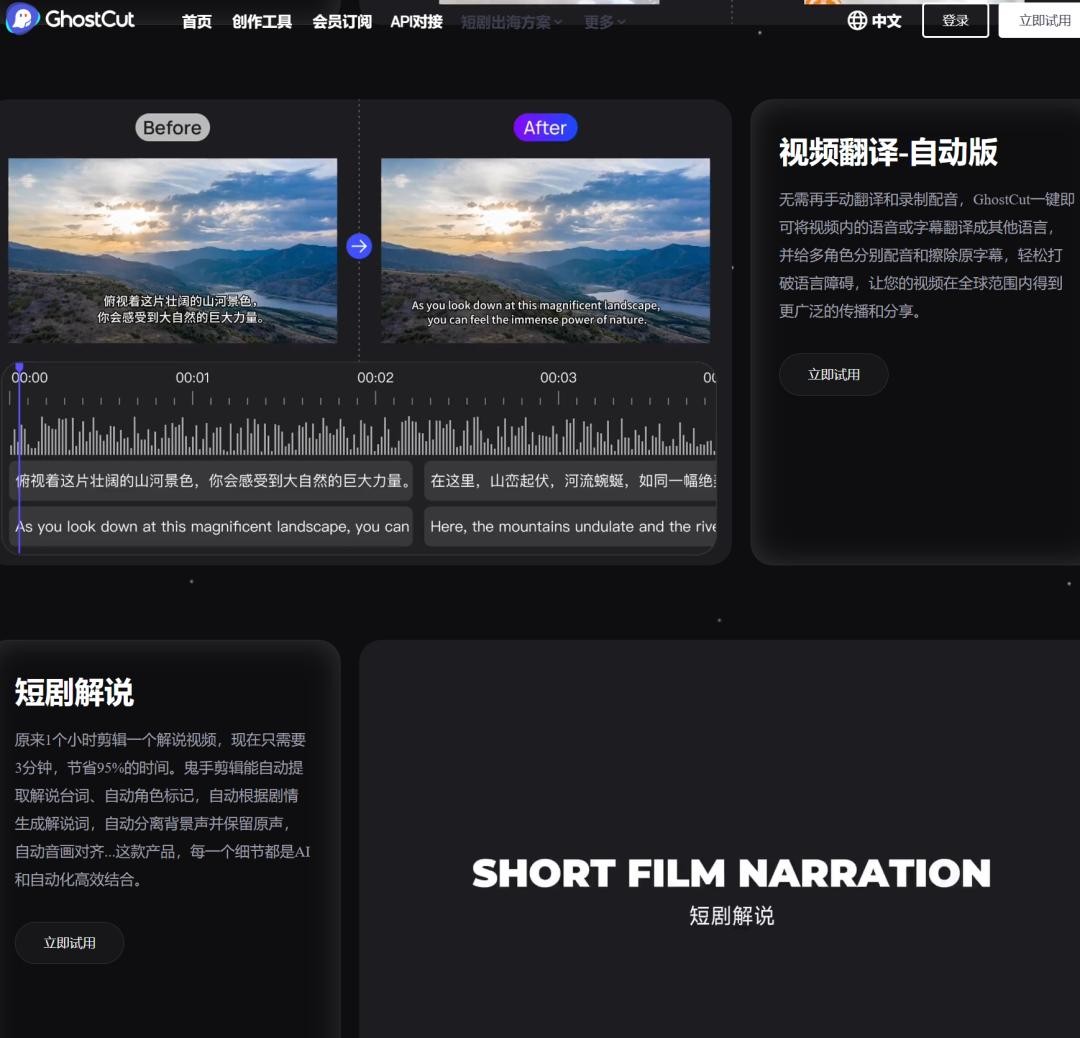
Task: Click the globe language icon
Action: coord(857,20)
